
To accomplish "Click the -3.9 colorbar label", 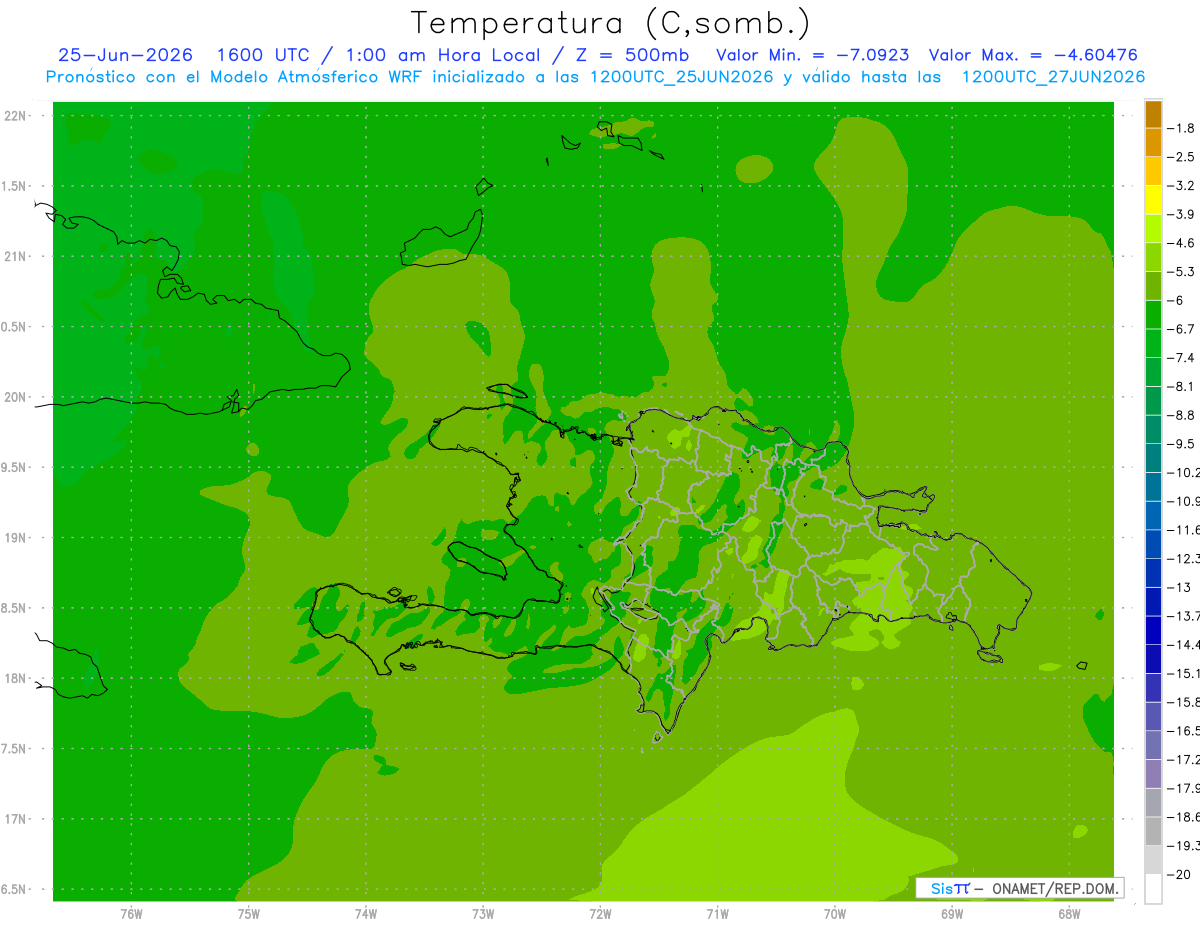I will 1183,214.
